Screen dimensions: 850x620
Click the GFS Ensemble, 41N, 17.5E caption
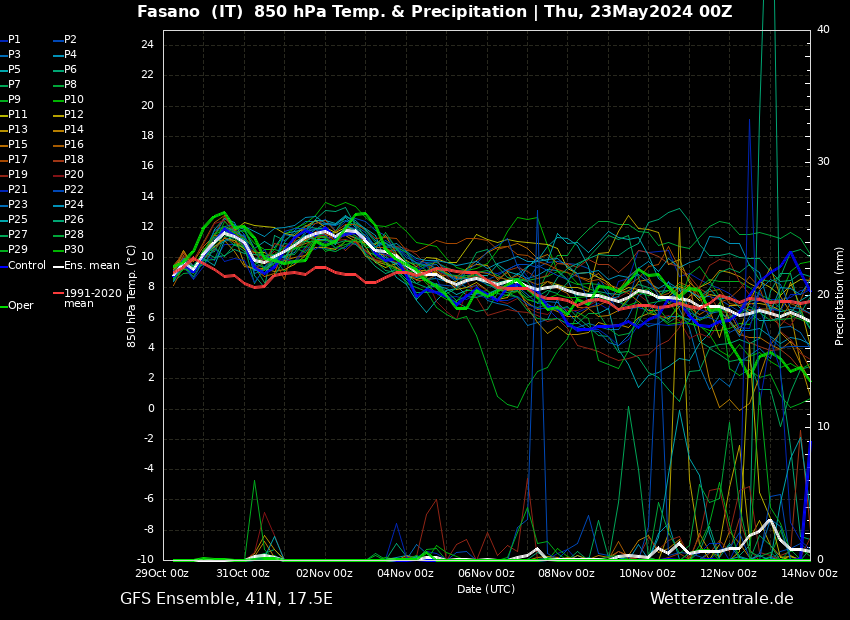pos(226,599)
